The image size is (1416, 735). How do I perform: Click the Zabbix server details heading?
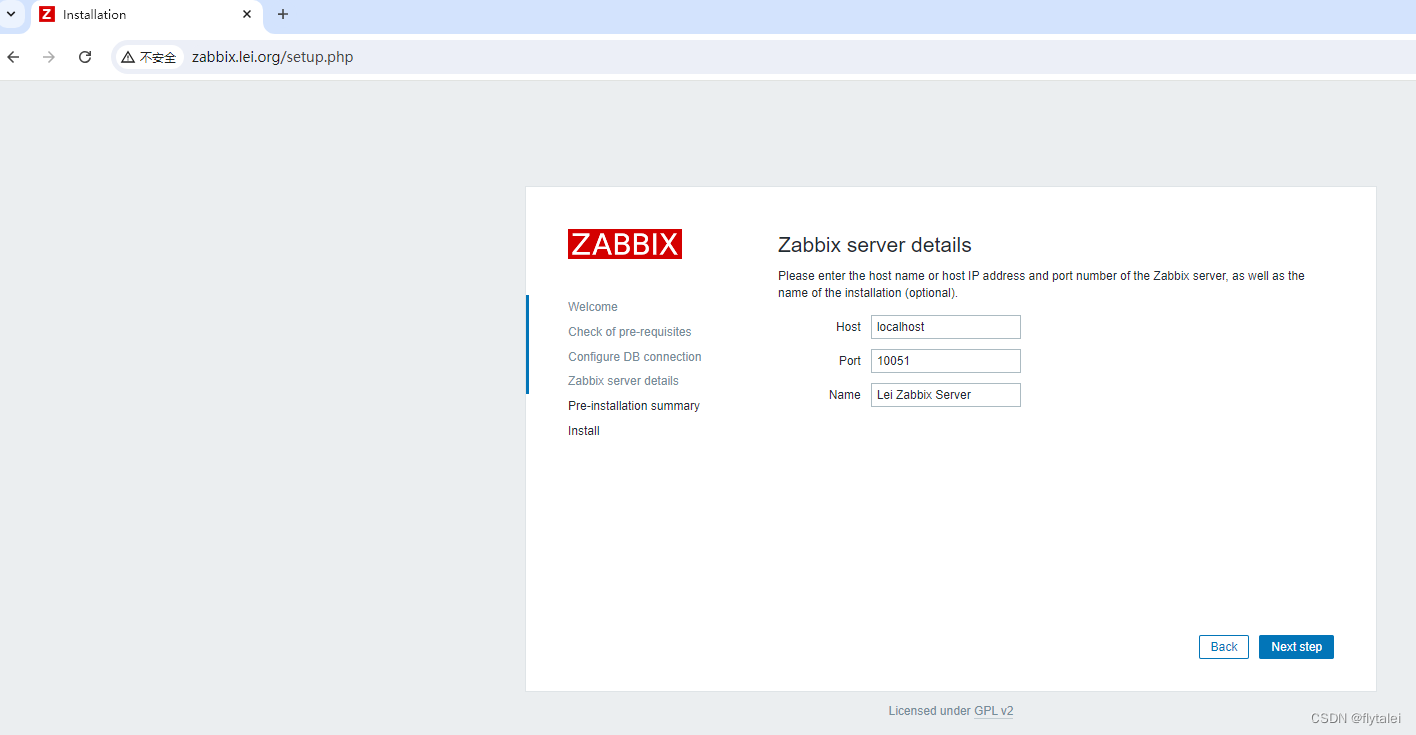[875, 245]
